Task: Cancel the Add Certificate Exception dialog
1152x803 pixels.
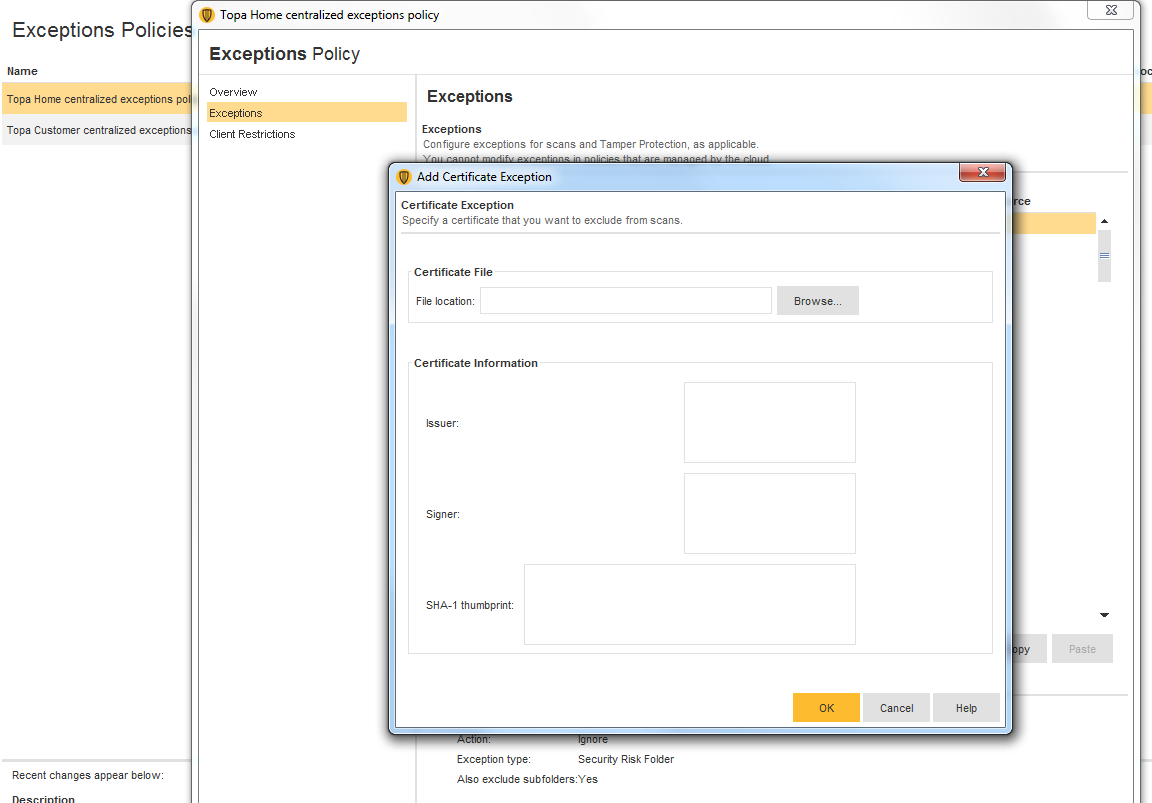Action: pyautogui.click(x=896, y=707)
